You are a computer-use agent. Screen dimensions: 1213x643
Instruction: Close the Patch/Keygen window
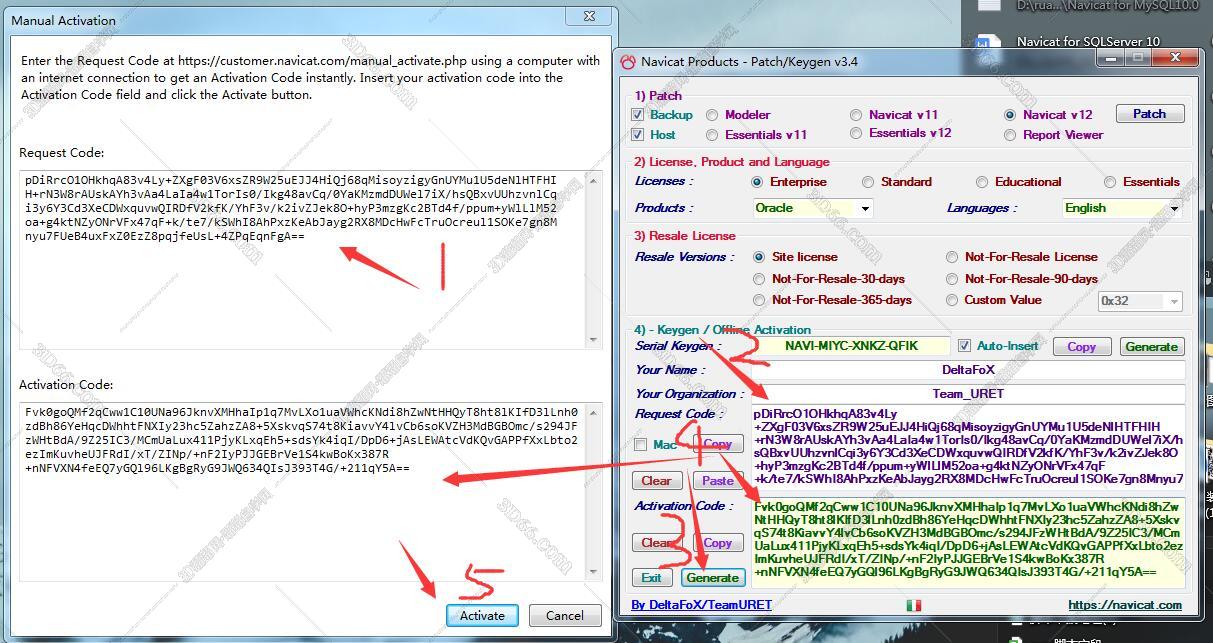coord(1173,58)
